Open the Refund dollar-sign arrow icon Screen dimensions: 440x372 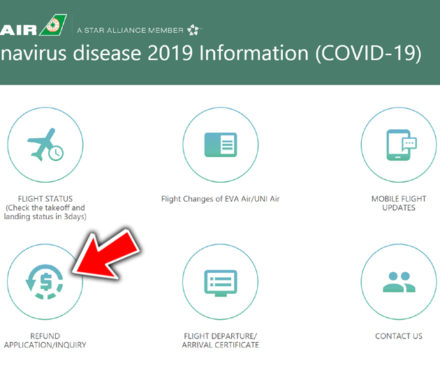pos(45,282)
